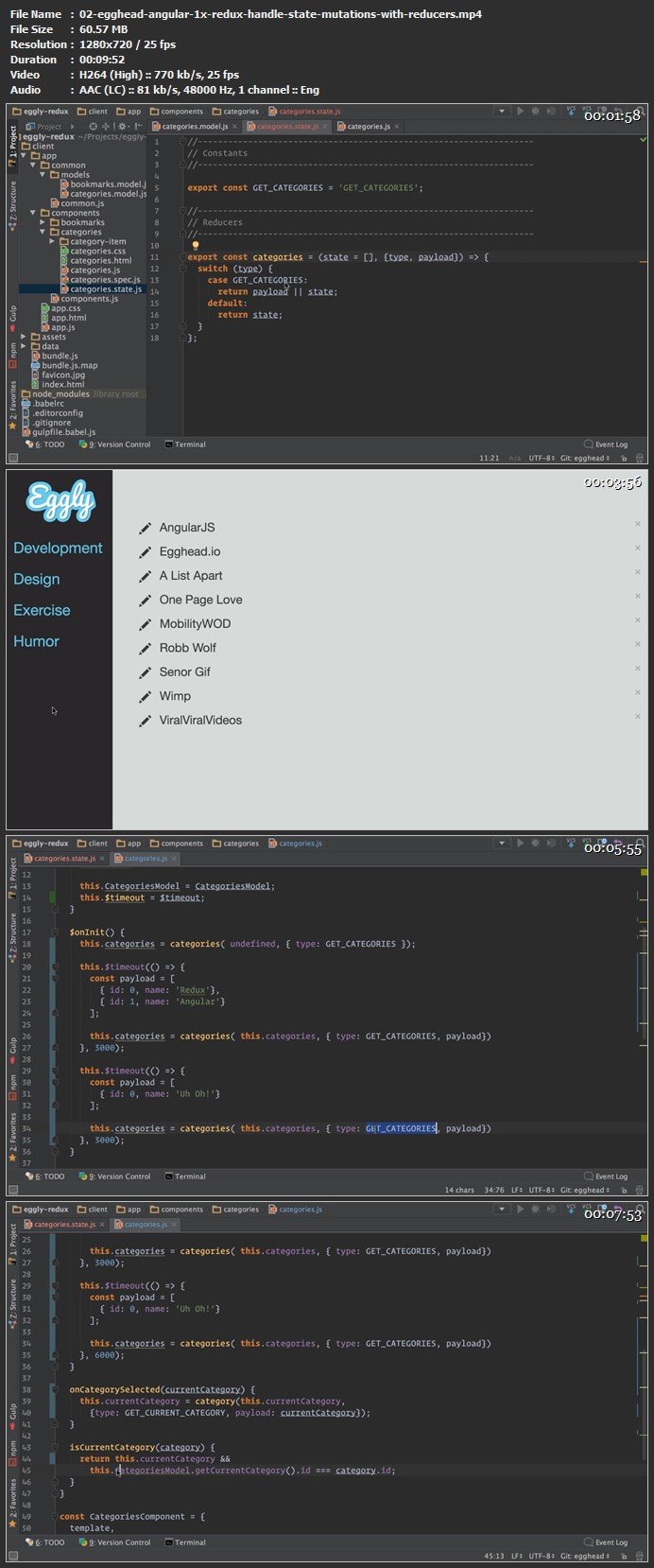Select the Design category

pos(37,580)
